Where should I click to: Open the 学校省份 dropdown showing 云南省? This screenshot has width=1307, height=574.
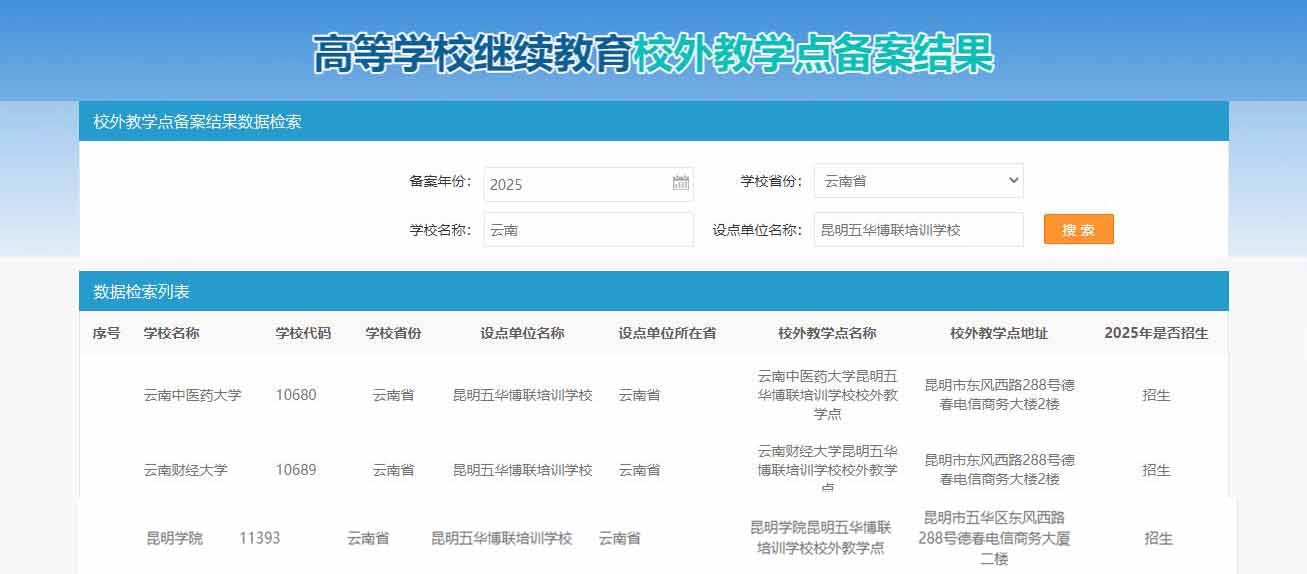(x=918, y=181)
